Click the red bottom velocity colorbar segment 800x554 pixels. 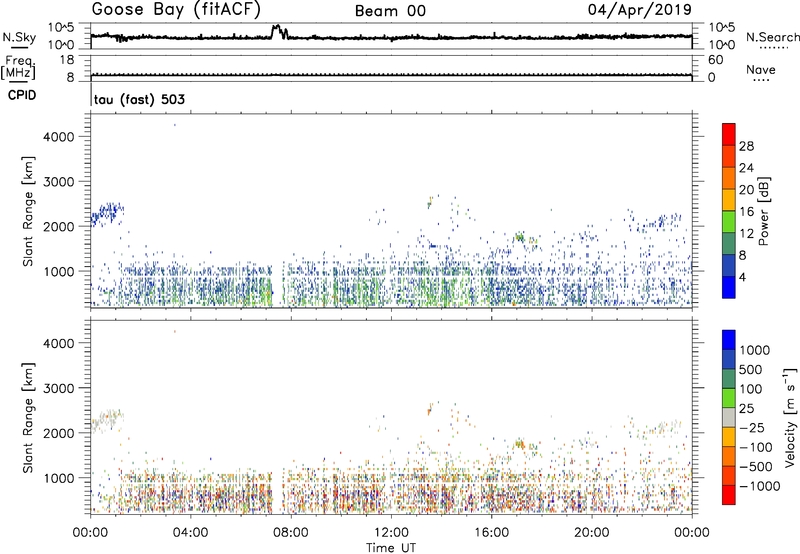coord(729,495)
